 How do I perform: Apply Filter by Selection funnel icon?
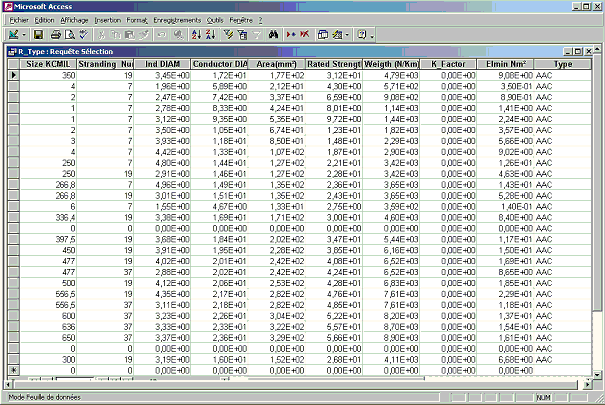228,35
